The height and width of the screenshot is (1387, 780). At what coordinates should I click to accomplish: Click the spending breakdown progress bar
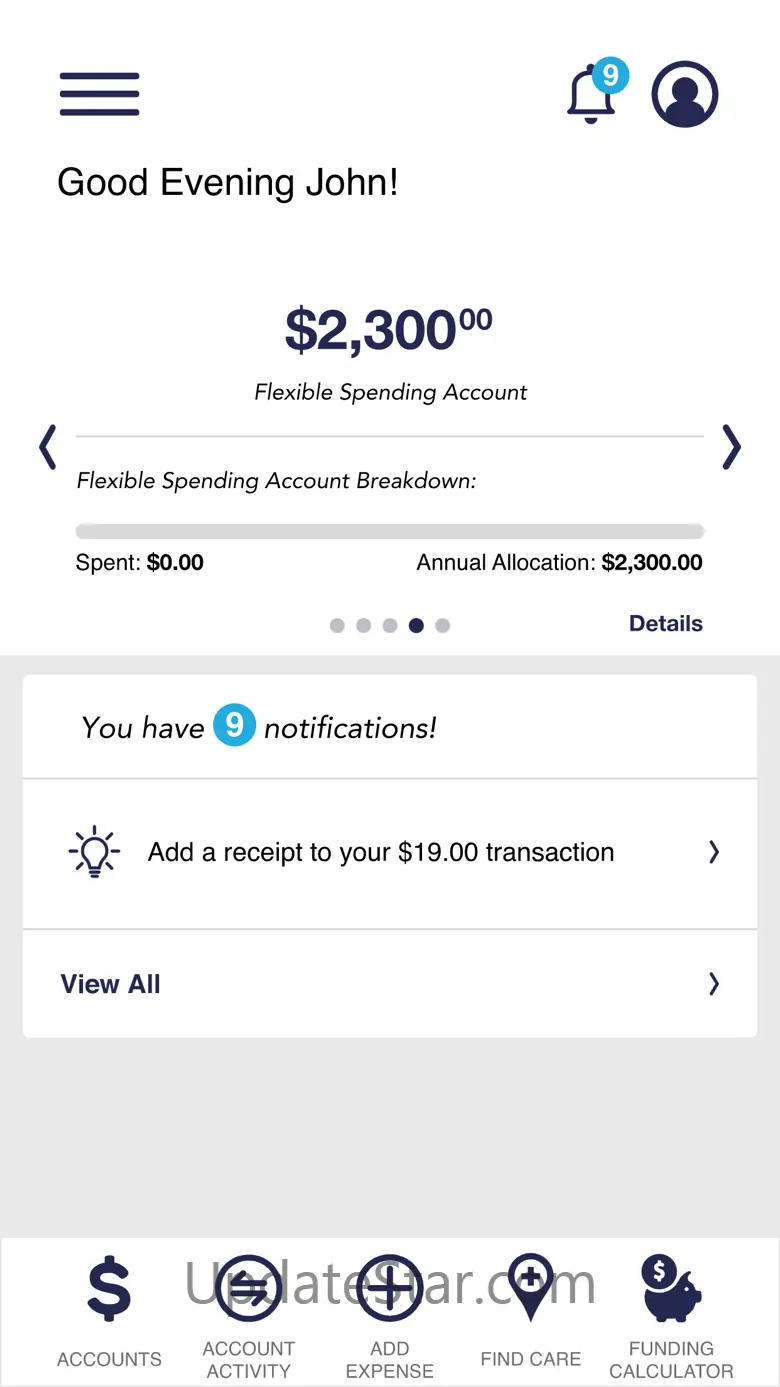click(x=390, y=532)
